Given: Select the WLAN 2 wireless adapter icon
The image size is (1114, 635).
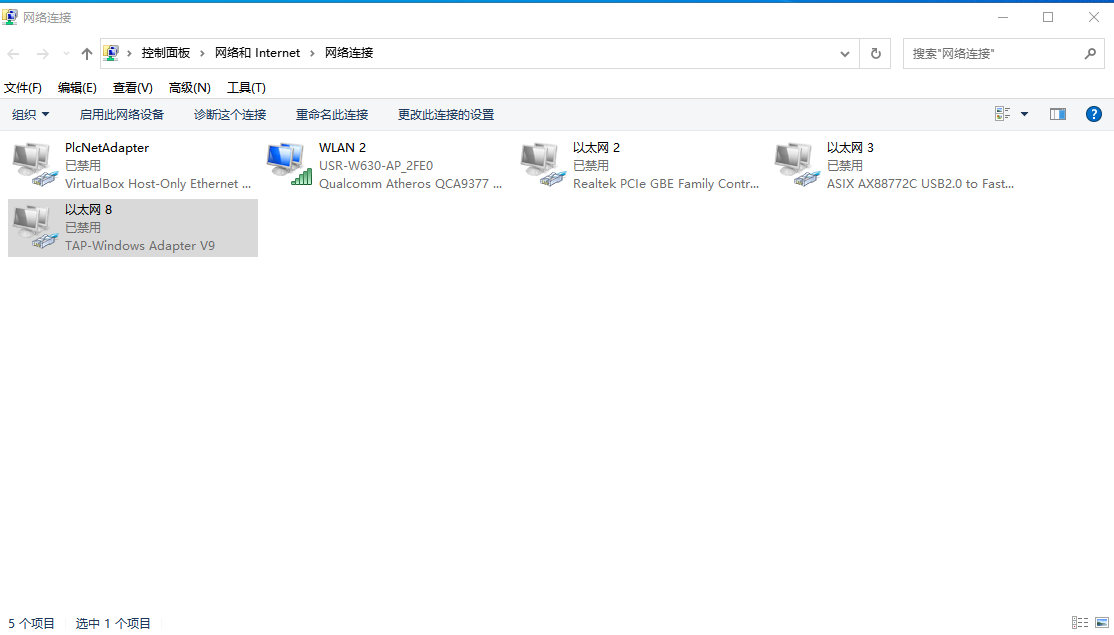Looking at the screenshot, I should click(x=289, y=165).
